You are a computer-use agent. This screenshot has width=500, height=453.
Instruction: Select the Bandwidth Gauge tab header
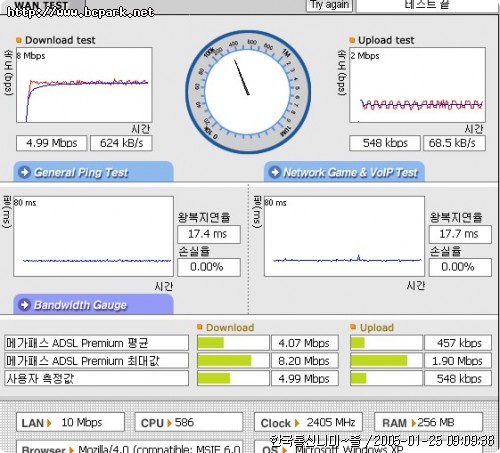tap(93, 304)
